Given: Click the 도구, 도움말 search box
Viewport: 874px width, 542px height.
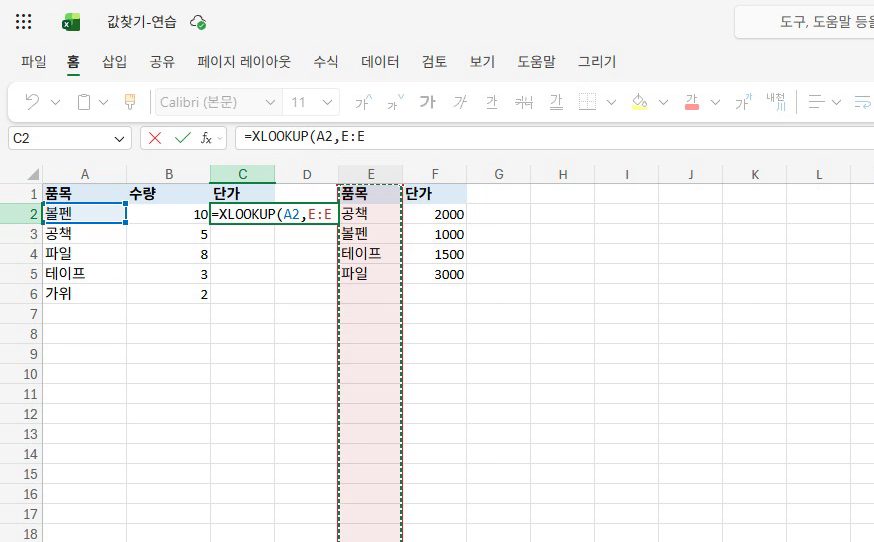Looking at the screenshot, I should pyautogui.click(x=804, y=22).
